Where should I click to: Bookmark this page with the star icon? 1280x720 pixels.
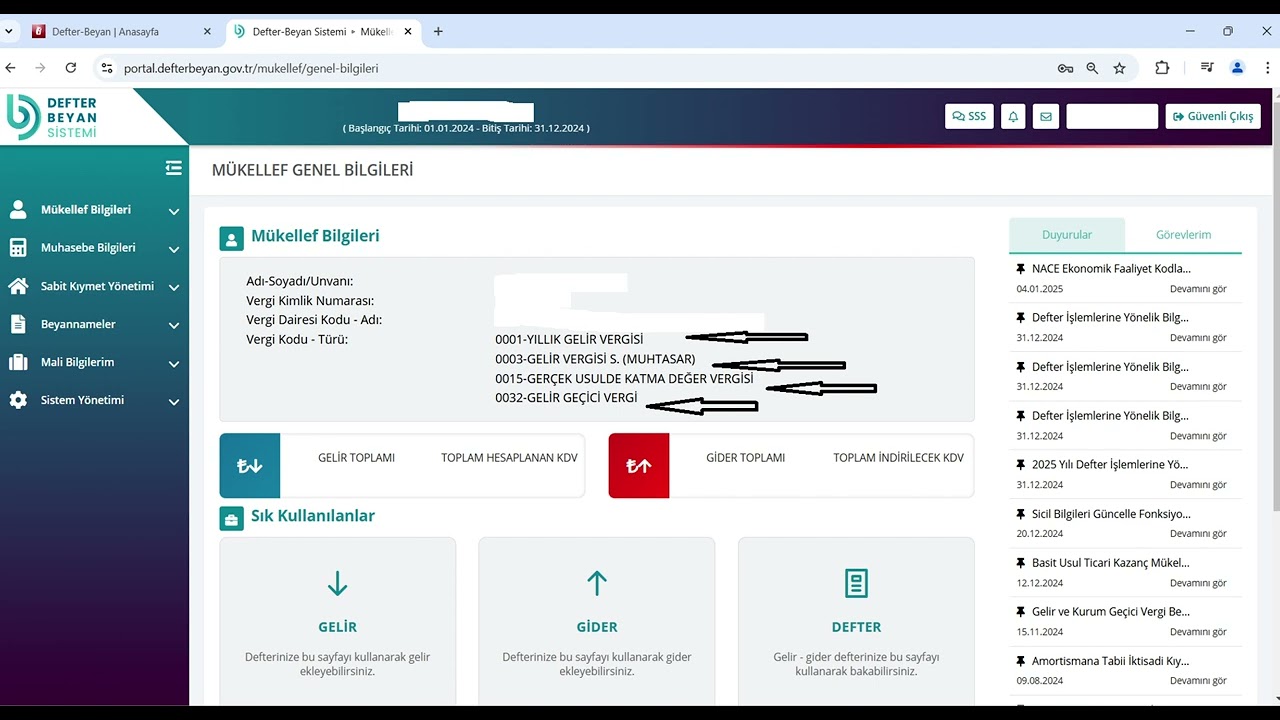pos(1119,68)
